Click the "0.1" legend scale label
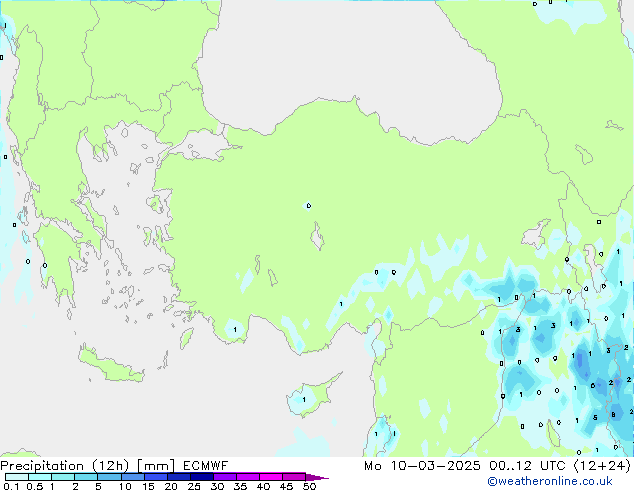Screen dimensions: 634x490 [x=11, y=486]
